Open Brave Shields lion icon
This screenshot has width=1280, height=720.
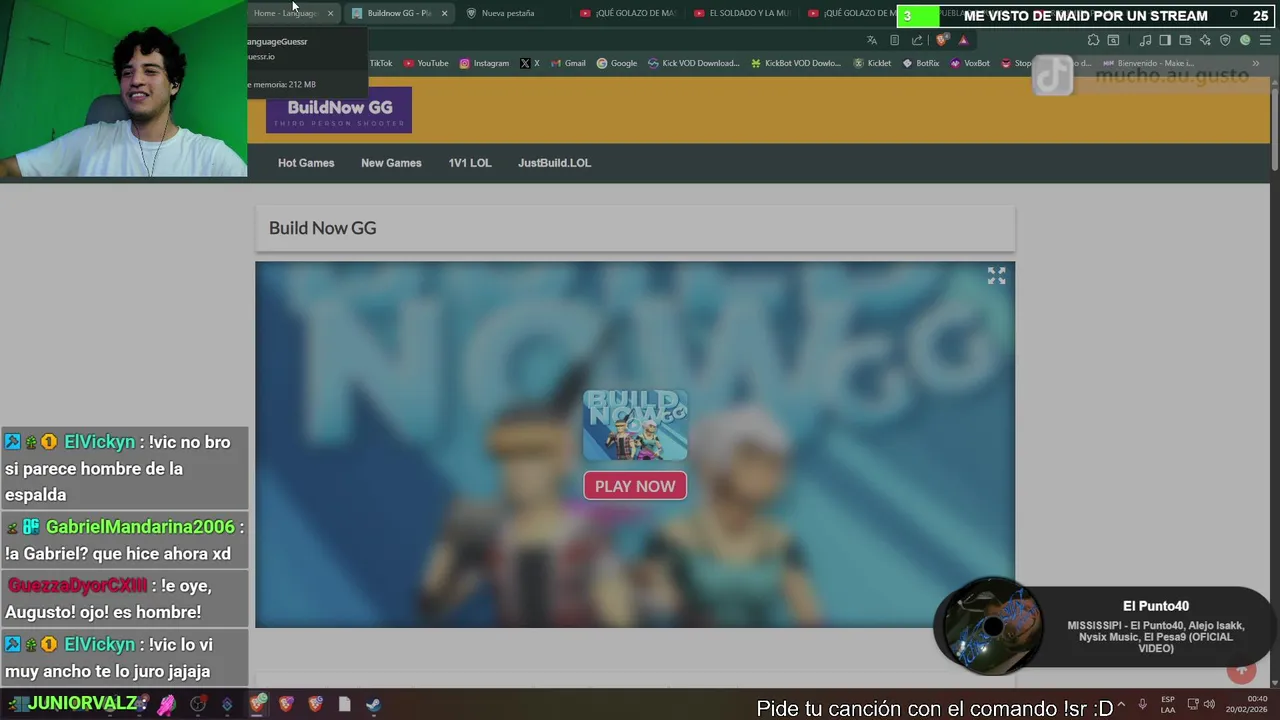coord(942,40)
